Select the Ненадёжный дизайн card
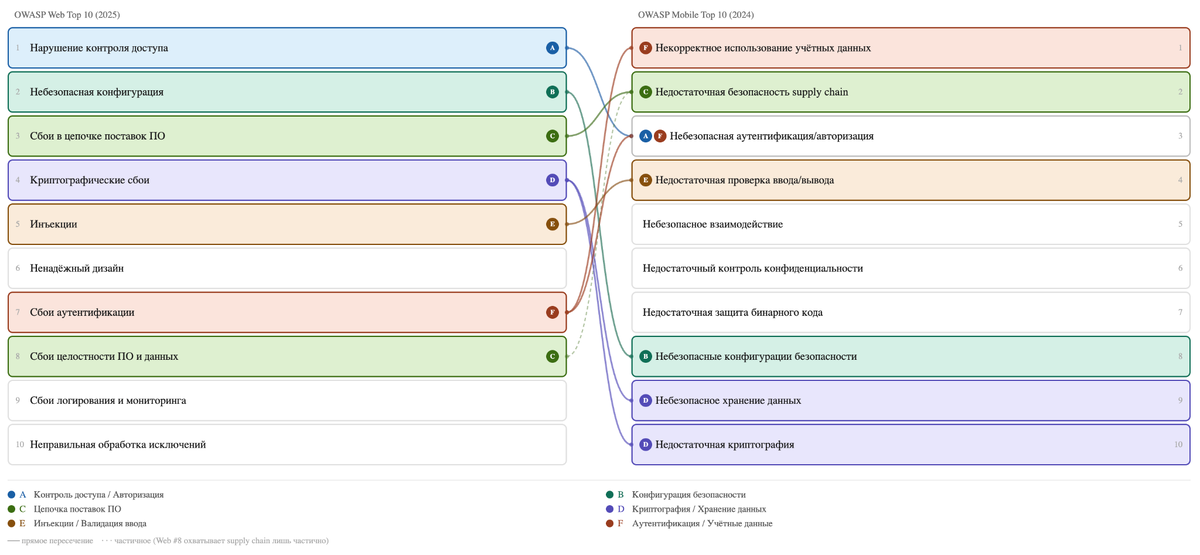This screenshot has height=555, width=1200. (x=287, y=268)
